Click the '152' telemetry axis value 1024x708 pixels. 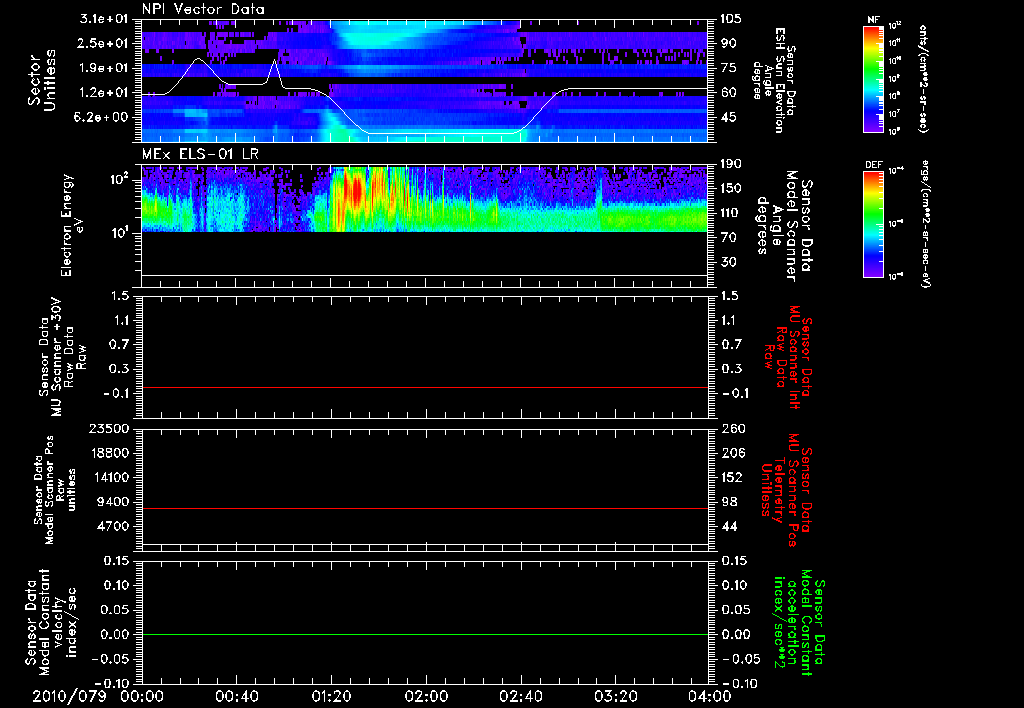coord(731,477)
